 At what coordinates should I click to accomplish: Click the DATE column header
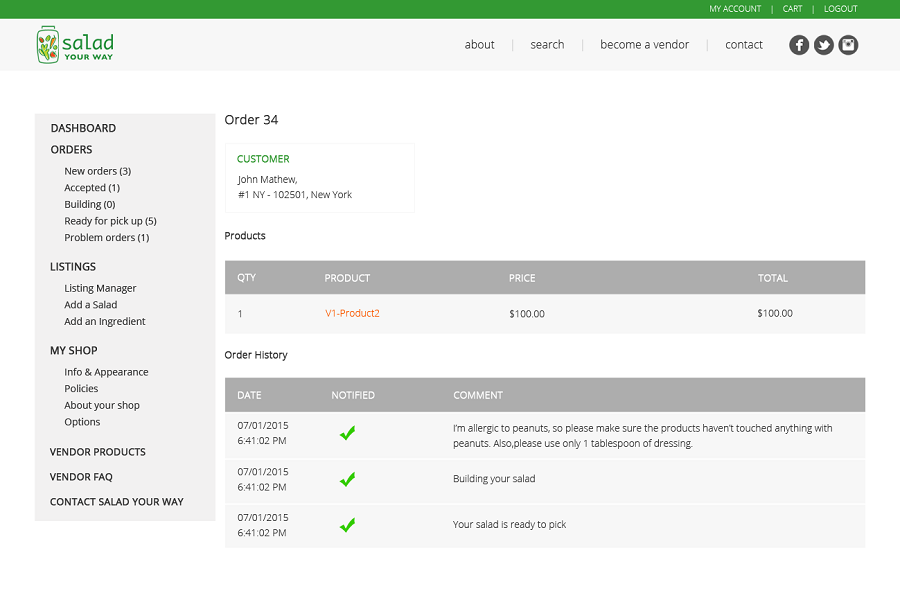pyautogui.click(x=249, y=395)
